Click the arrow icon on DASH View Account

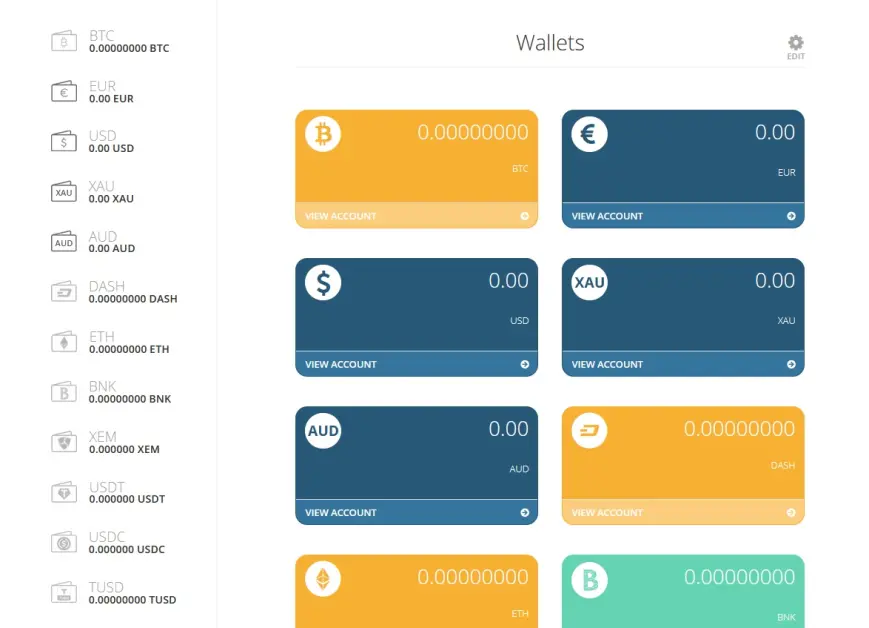pyautogui.click(x=791, y=513)
